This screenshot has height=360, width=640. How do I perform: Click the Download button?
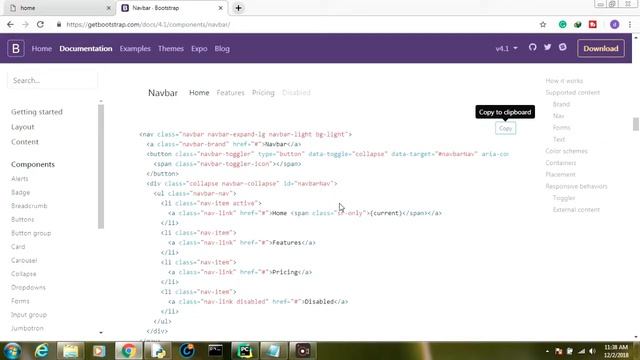601,48
